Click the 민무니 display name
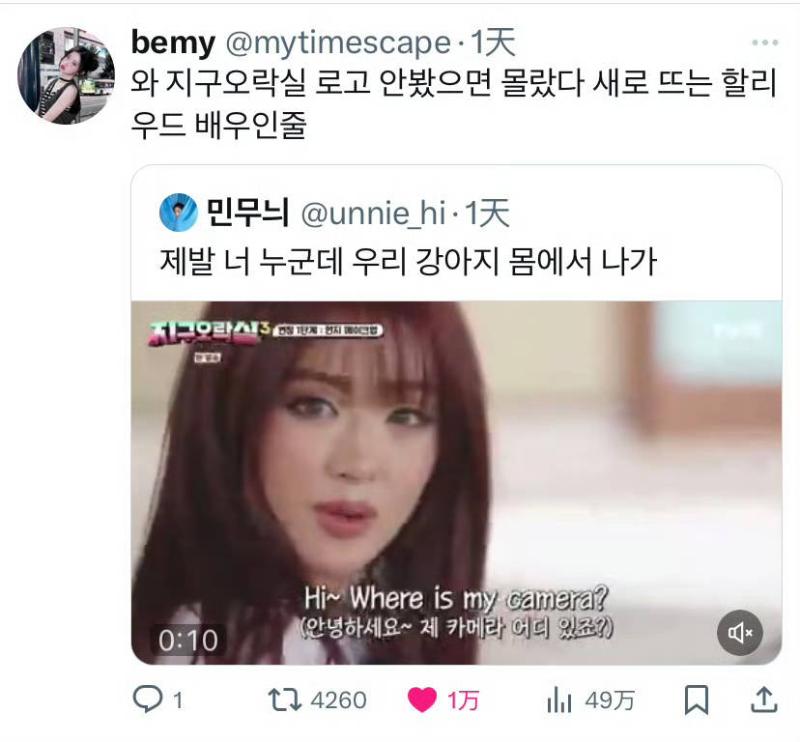This screenshot has height=742, width=800. point(247,212)
